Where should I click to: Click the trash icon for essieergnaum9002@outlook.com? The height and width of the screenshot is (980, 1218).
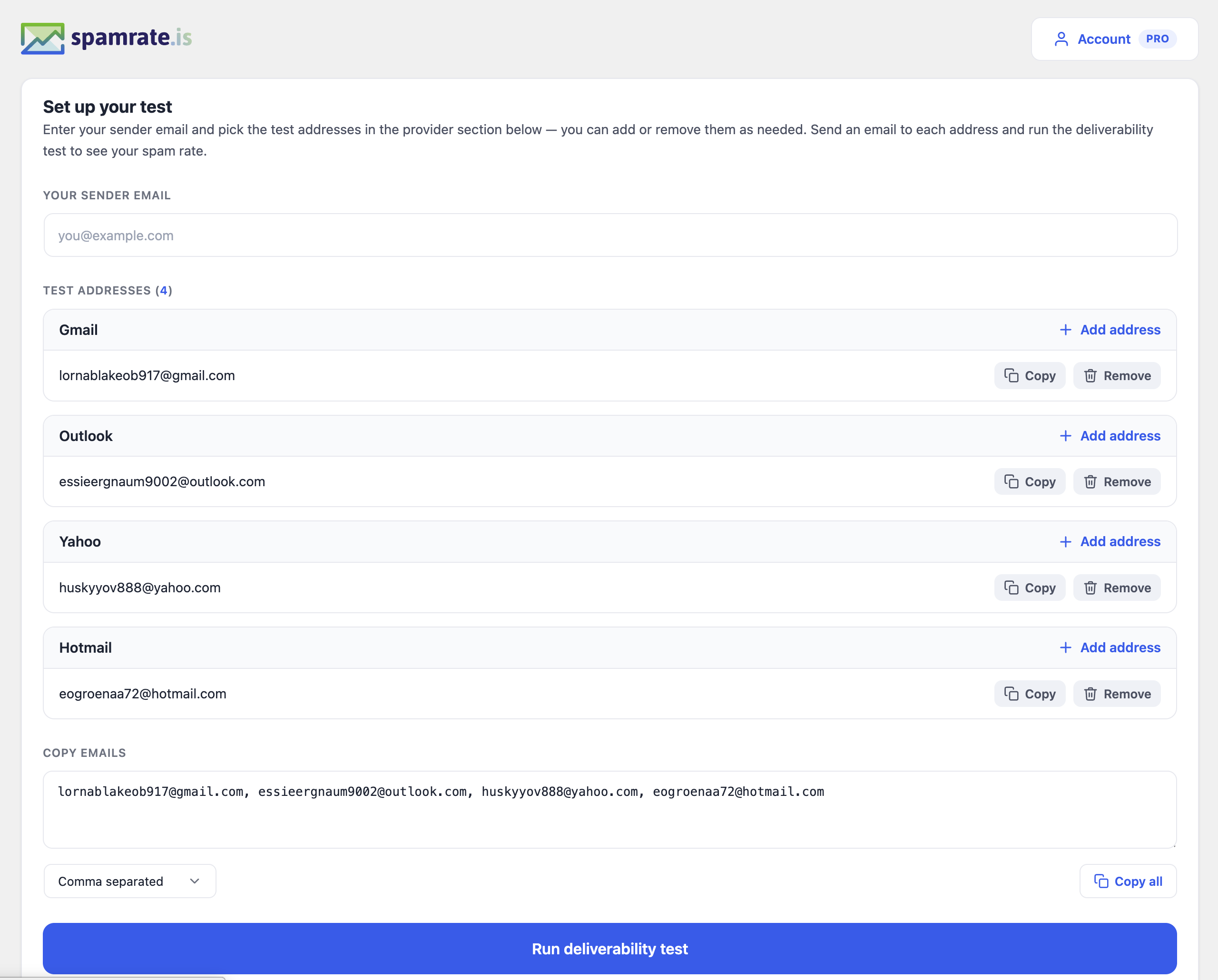click(1090, 481)
